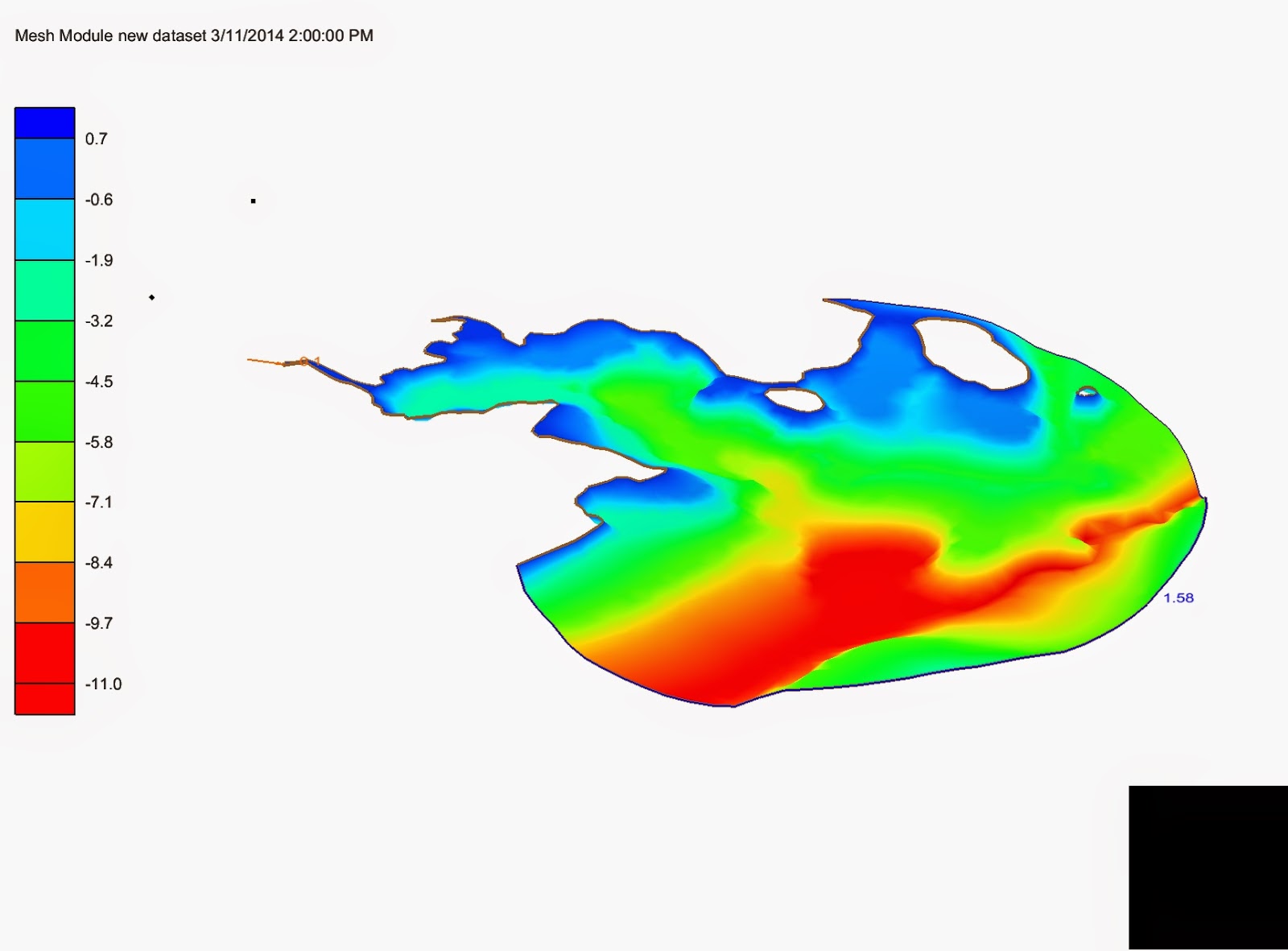The height and width of the screenshot is (951, 1288).
Task: Click the dashed orange transect line near the spit
Action: click(x=266, y=362)
